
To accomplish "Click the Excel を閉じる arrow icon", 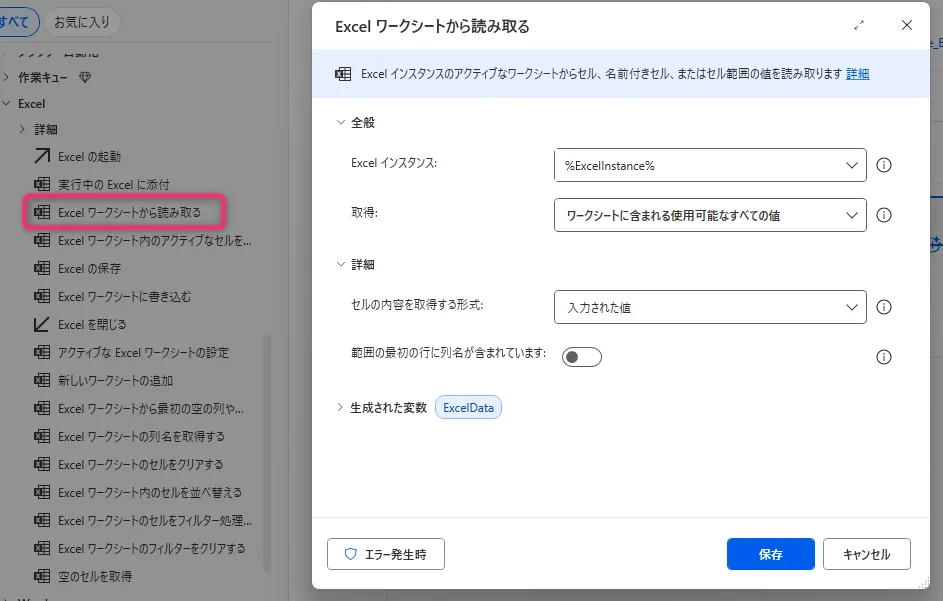I will [42, 324].
